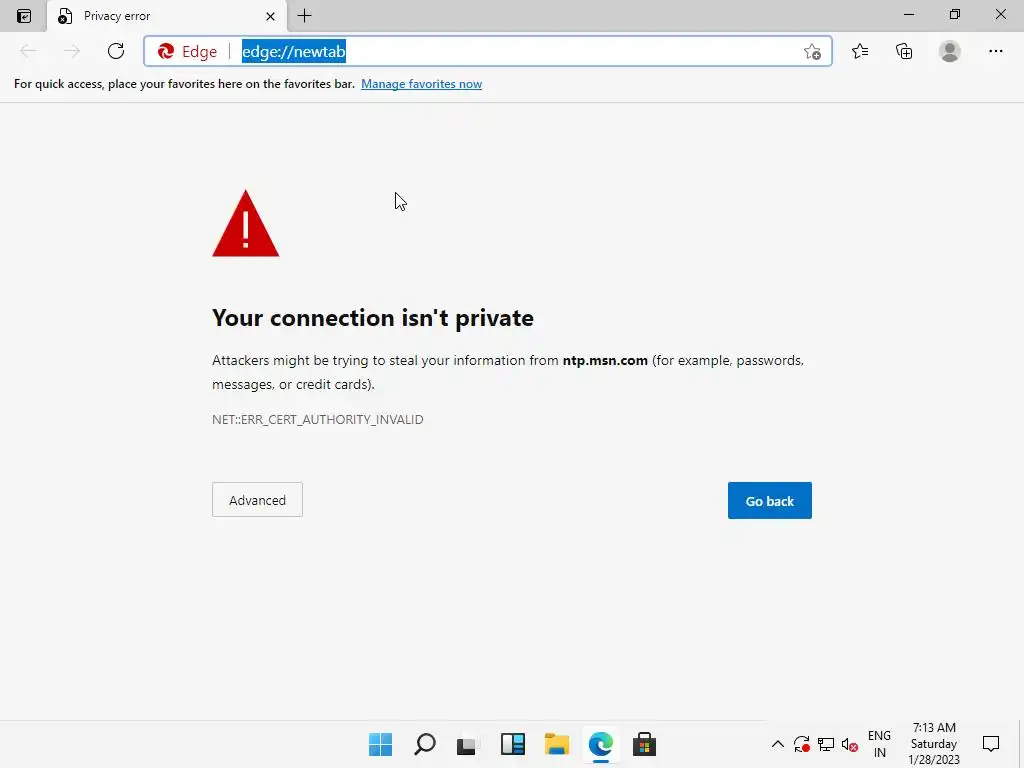This screenshot has width=1024, height=768.
Task: Restore down the Edge window
Action: pos(955,14)
